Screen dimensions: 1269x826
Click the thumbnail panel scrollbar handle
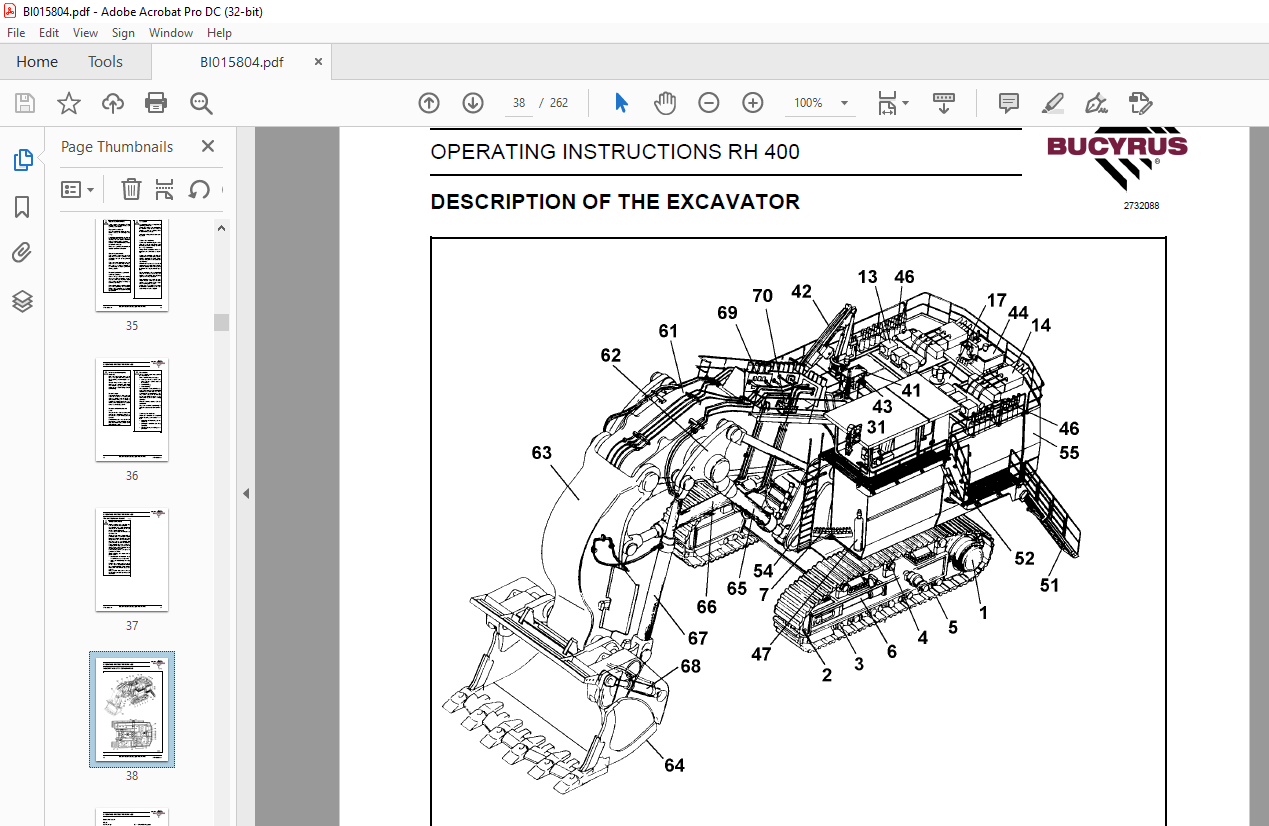[x=222, y=322]
